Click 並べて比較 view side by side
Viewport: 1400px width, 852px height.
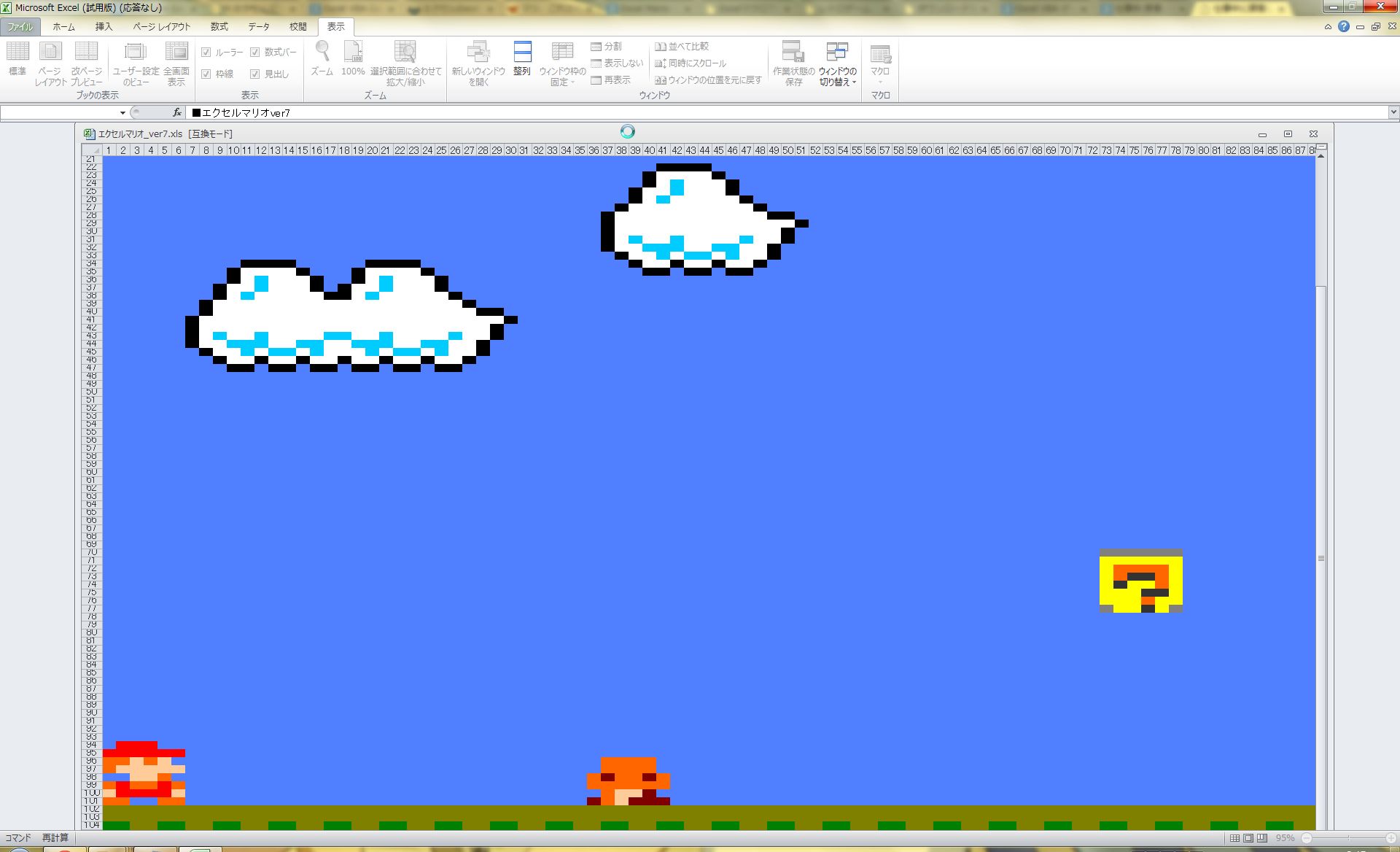point(682,46)
